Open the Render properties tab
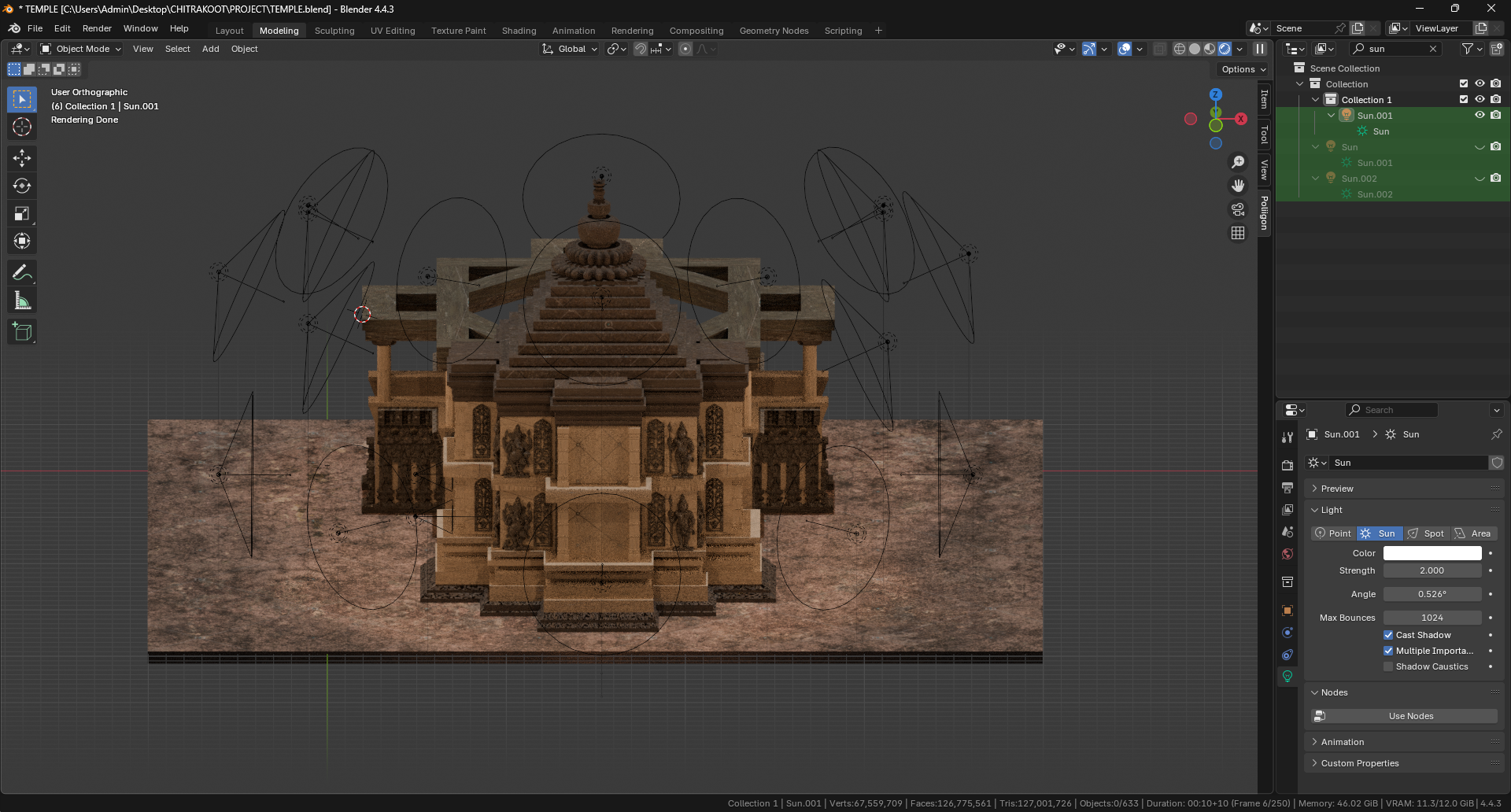This screenshot has height=812, width=1511. coord(1287,464)
